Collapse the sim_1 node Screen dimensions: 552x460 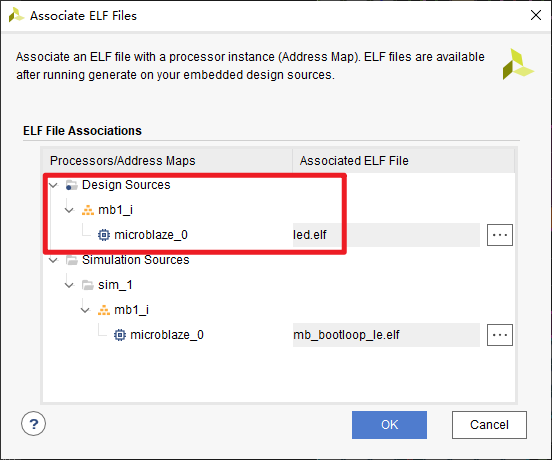pyautogui.click(x=69, y=285)
